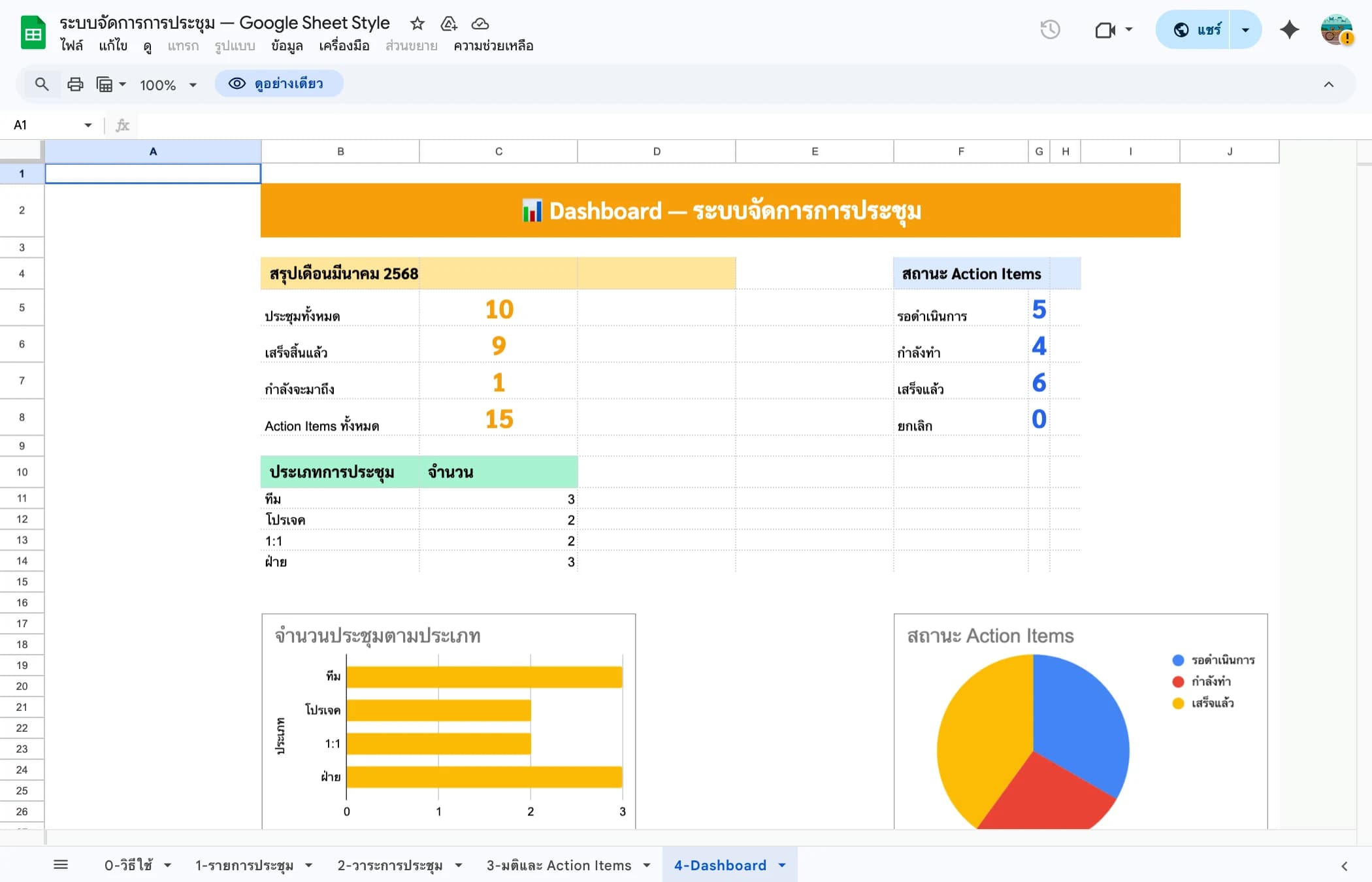This screenshot has height=882, width=1372.
Task: Click the green Sheets home icon
Action: pyautogui.click(x=32, y=31)
